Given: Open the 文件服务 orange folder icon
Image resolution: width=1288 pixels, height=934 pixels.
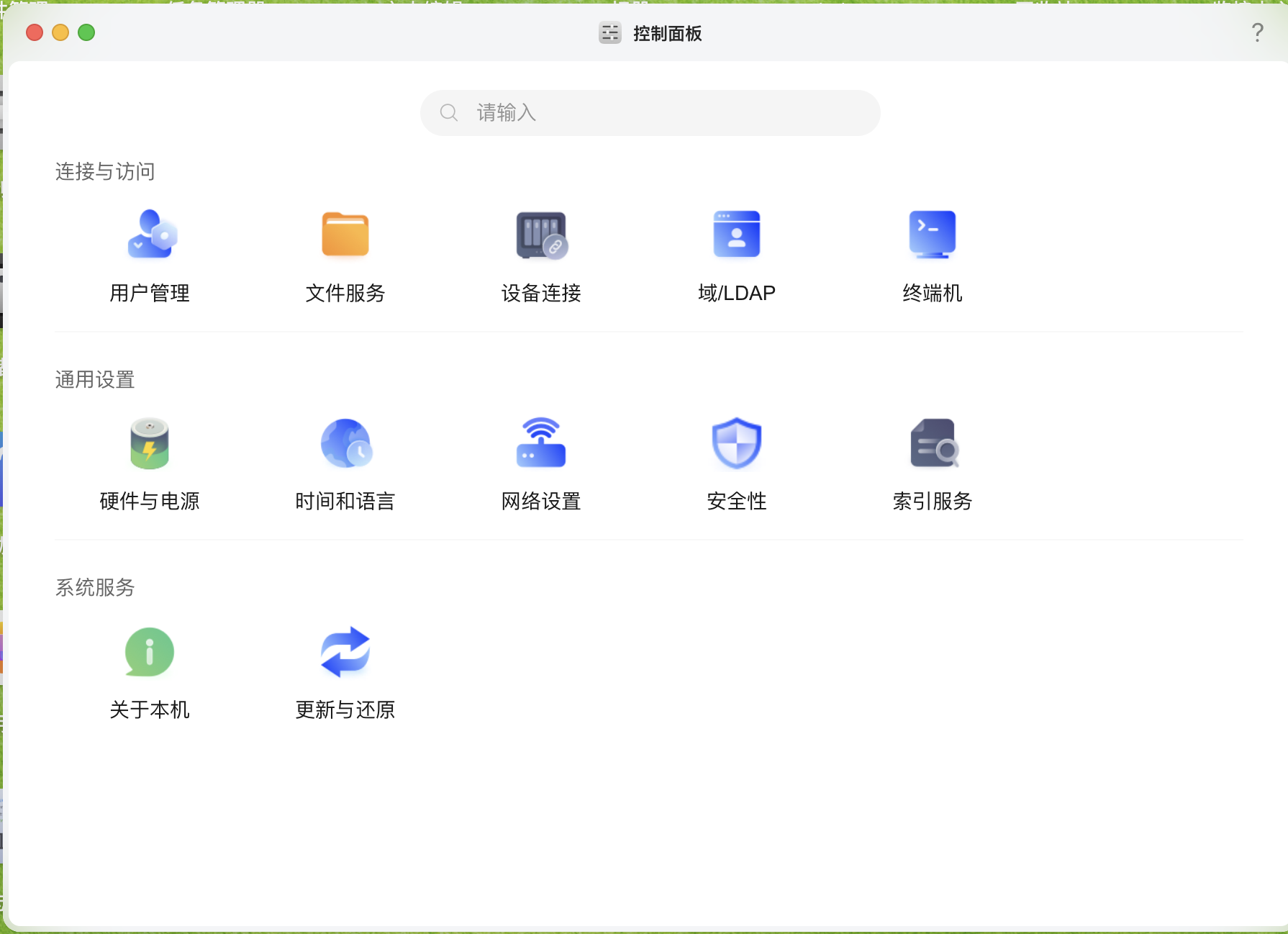Looking at the screenshot, I should (345, 235).
